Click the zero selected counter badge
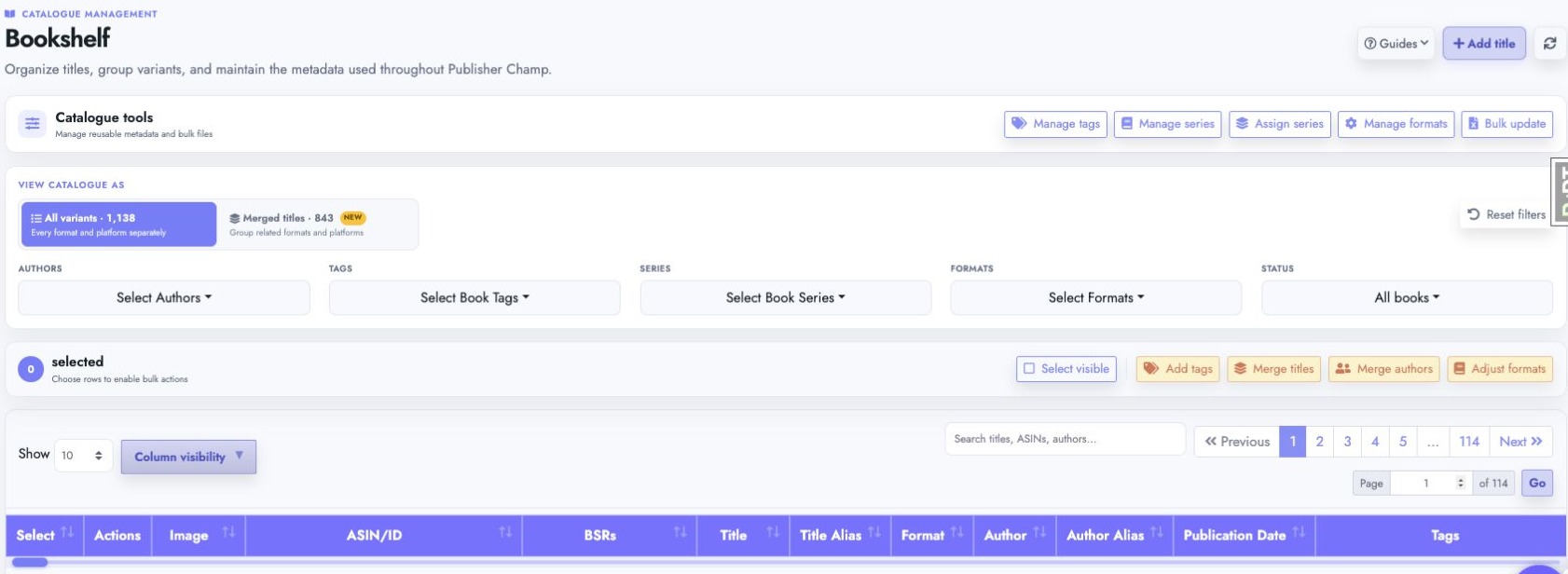The width and height of the screenshot is (1568, 574). click(x=31, y=369)
